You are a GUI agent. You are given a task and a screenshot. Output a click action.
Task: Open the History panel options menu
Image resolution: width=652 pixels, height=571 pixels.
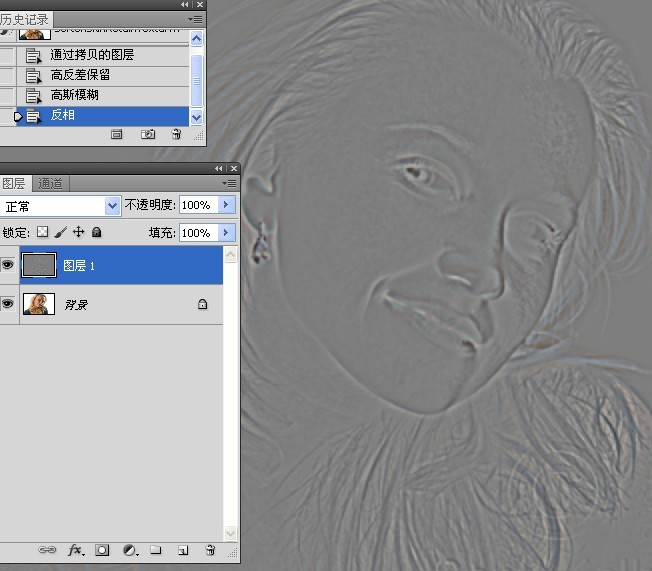(x=195, y=19)
